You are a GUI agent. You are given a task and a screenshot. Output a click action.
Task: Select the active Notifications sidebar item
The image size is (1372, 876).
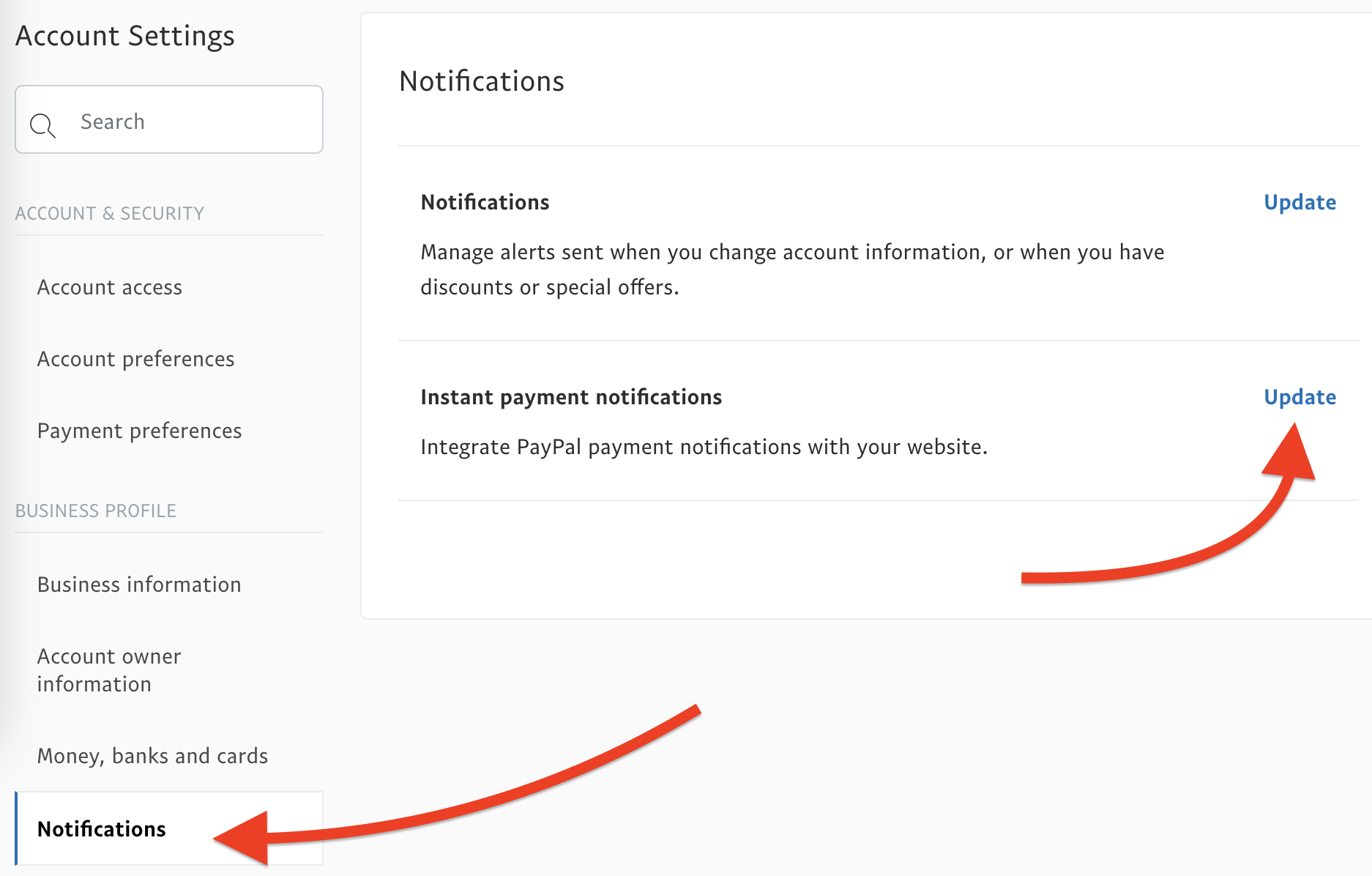102,829
